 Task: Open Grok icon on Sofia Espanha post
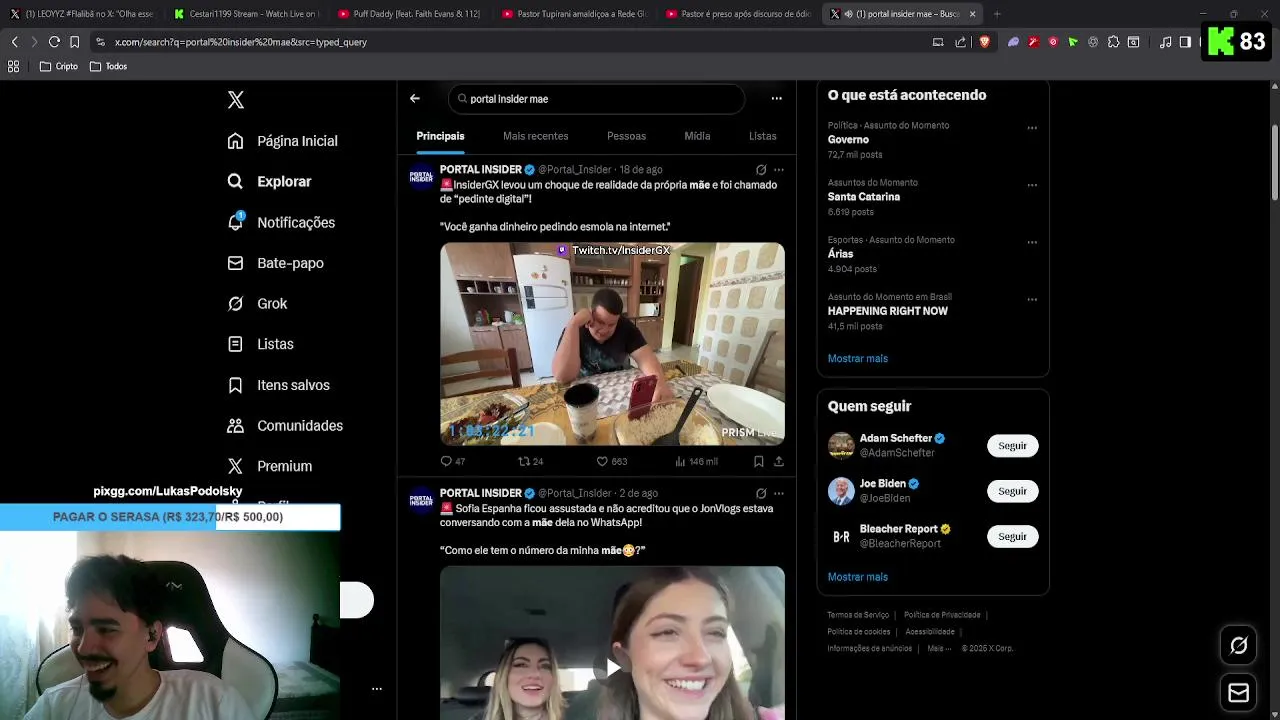(x=761, y=493)
